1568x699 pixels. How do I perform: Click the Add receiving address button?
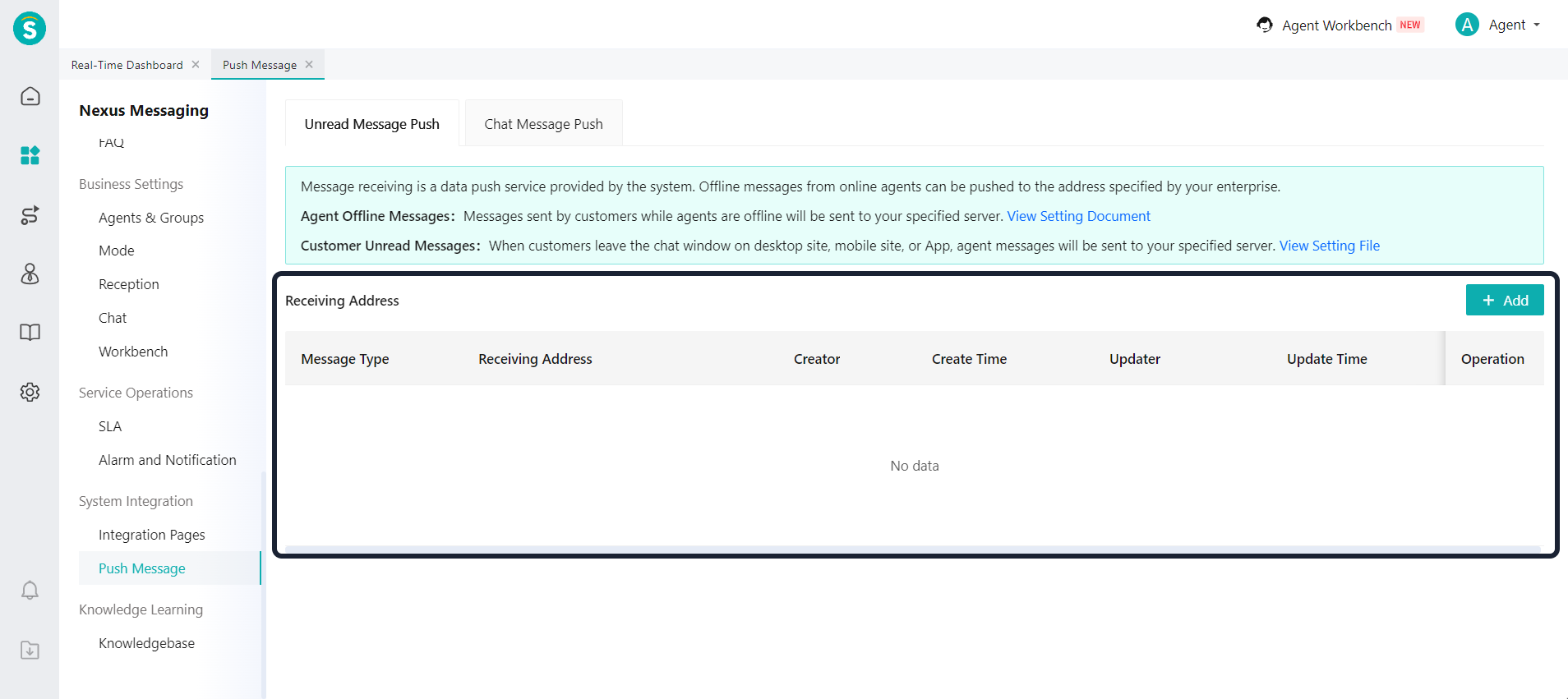(1505, 300)
